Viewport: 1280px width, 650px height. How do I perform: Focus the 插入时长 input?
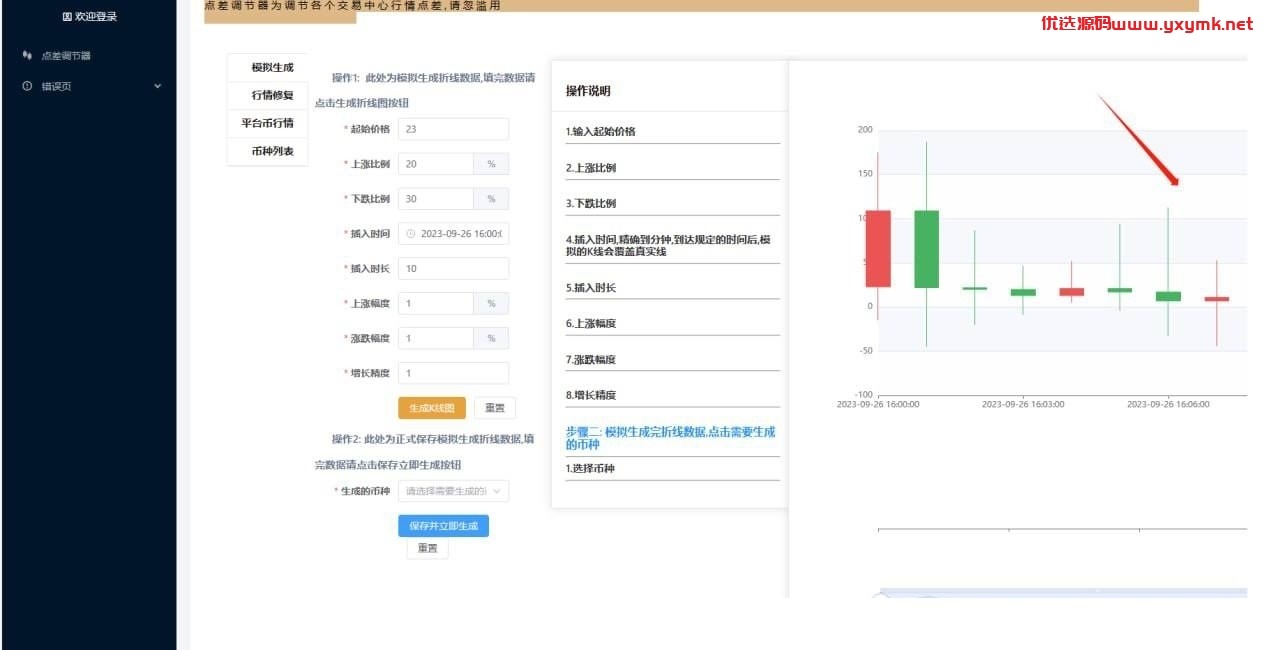(x=453, y=268)
